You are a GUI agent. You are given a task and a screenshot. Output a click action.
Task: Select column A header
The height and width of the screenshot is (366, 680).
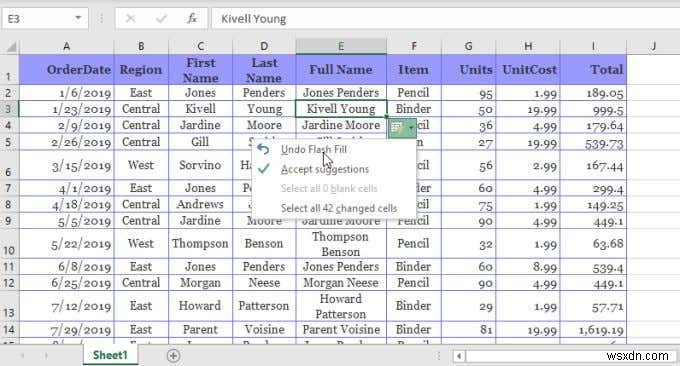coord(66,46)
